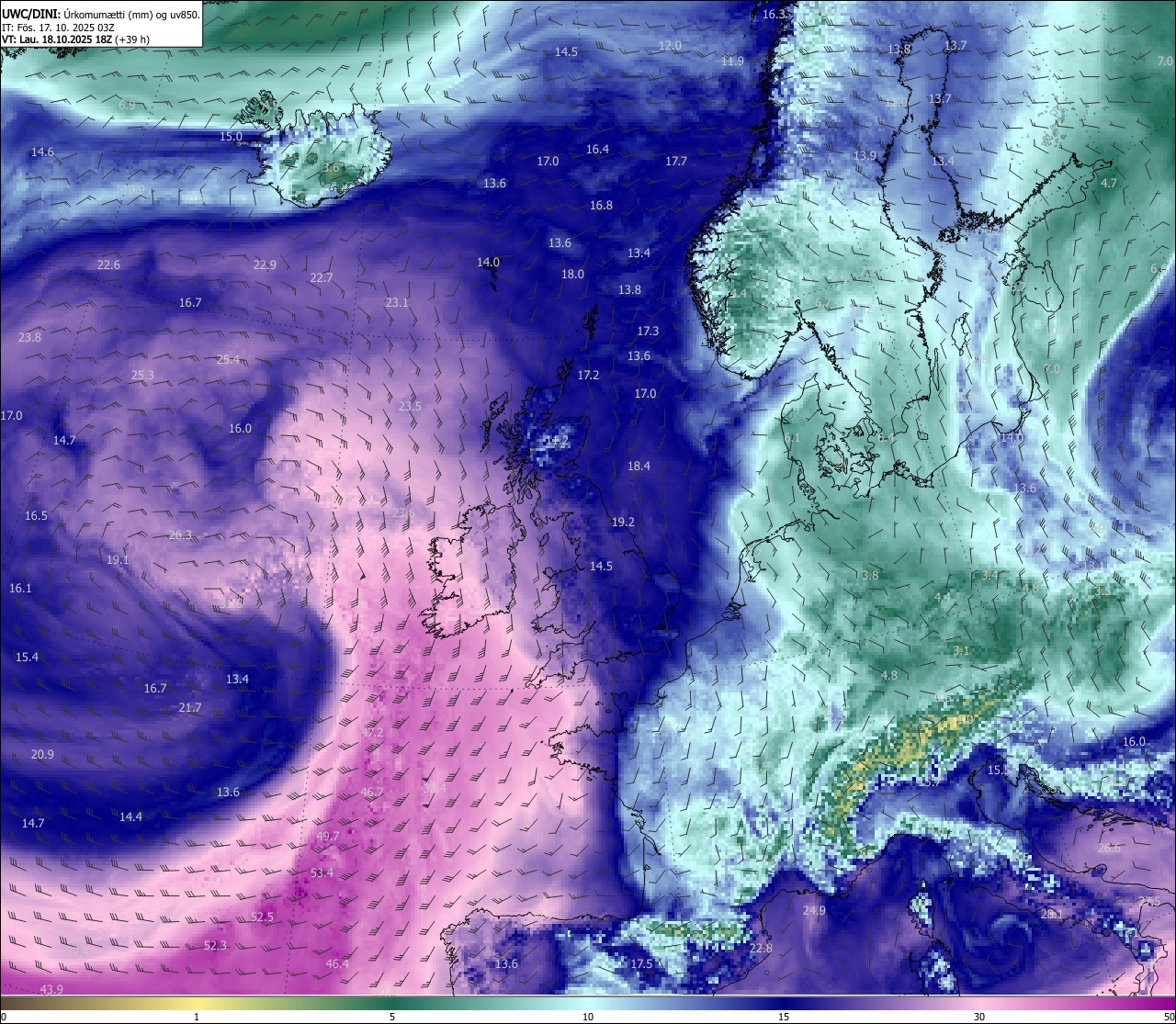The width and height of the screenshot is (1176, 1024).
Task: Click the 16.8 value on the map
Action: click(601, 205)
